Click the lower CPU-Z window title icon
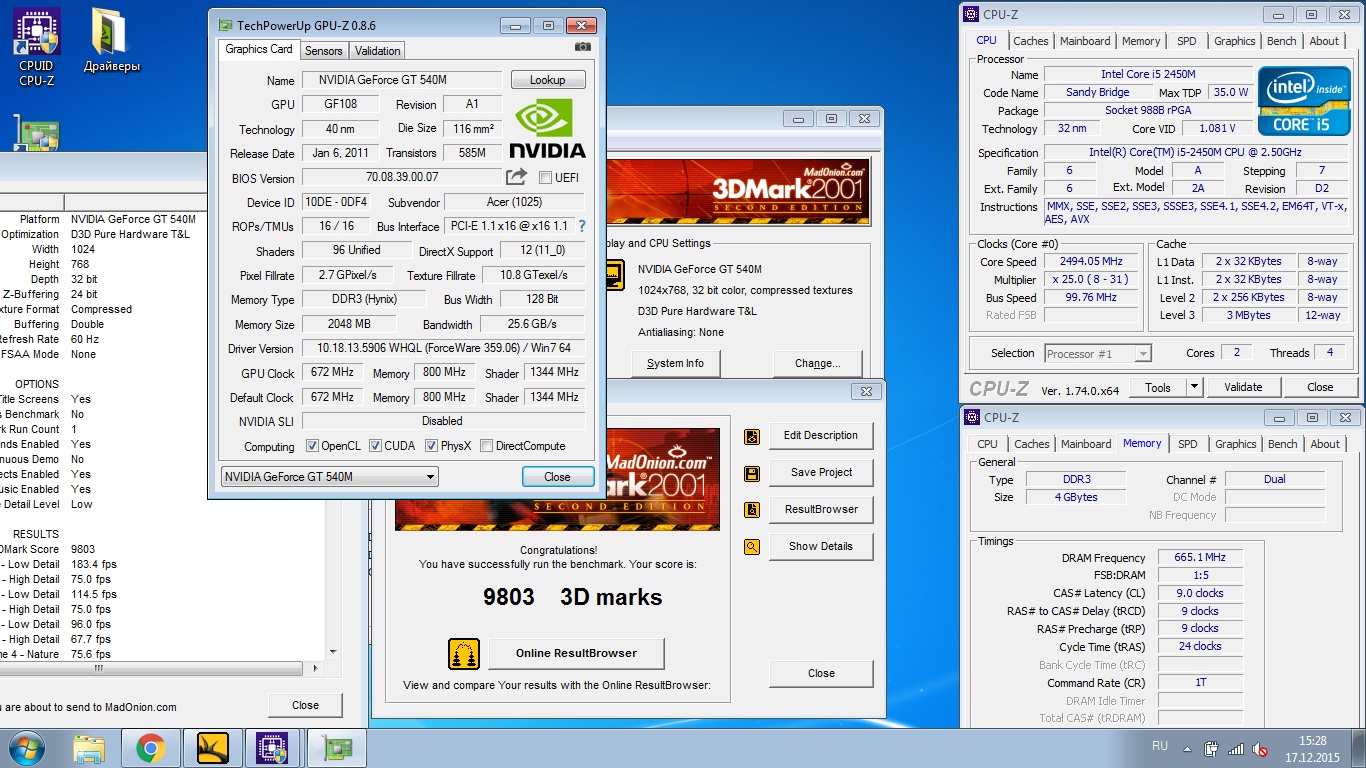 coord(972,417)
